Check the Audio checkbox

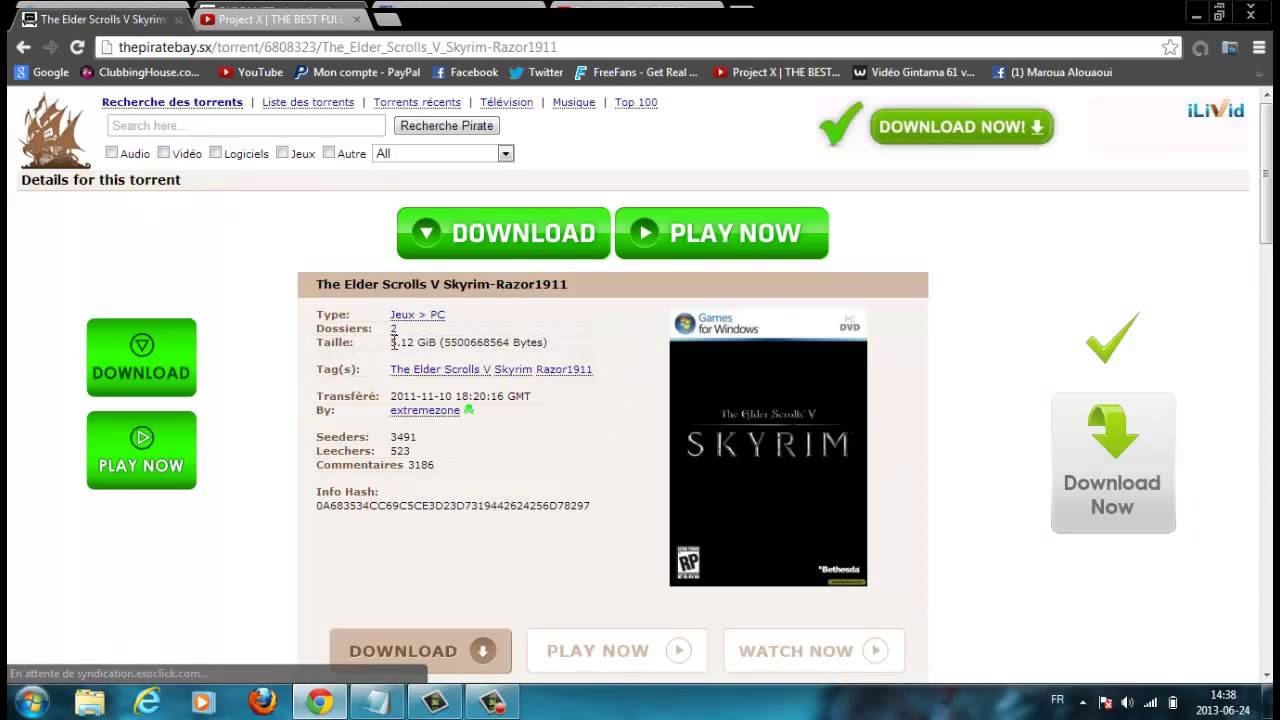[x=112, y=153]
